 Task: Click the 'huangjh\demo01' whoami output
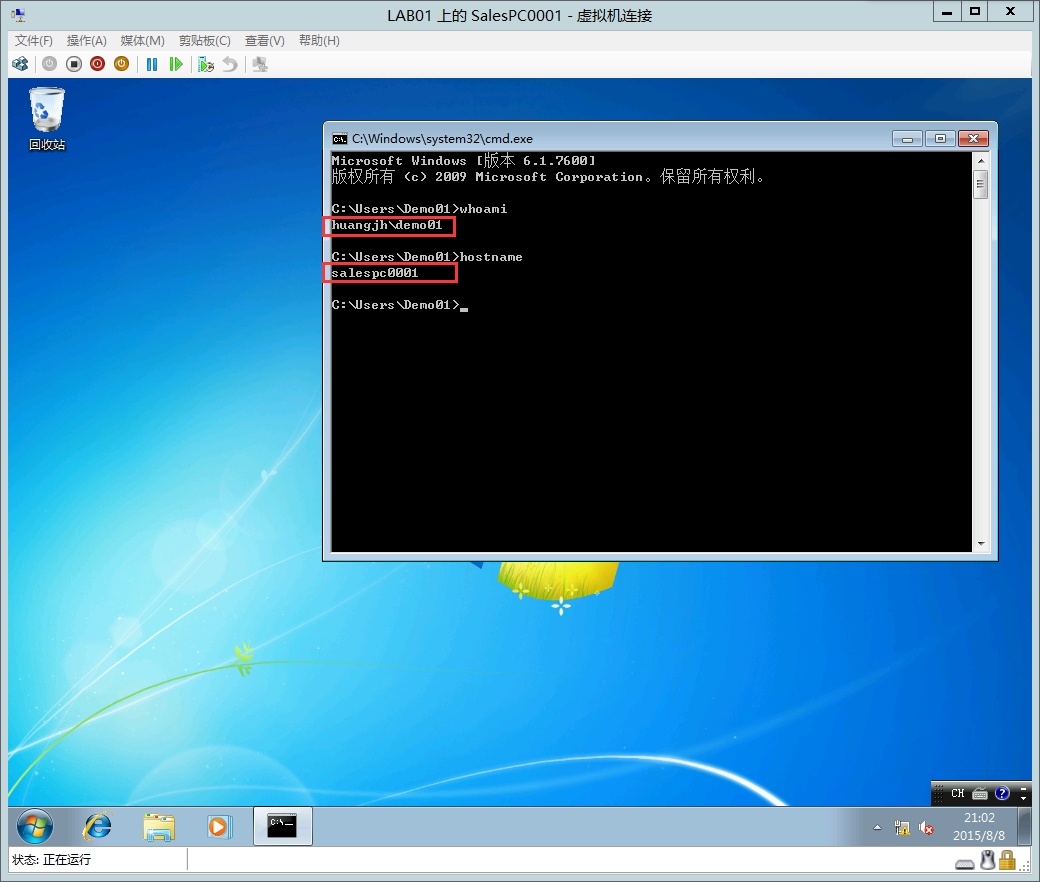click(x=387, y=225)
